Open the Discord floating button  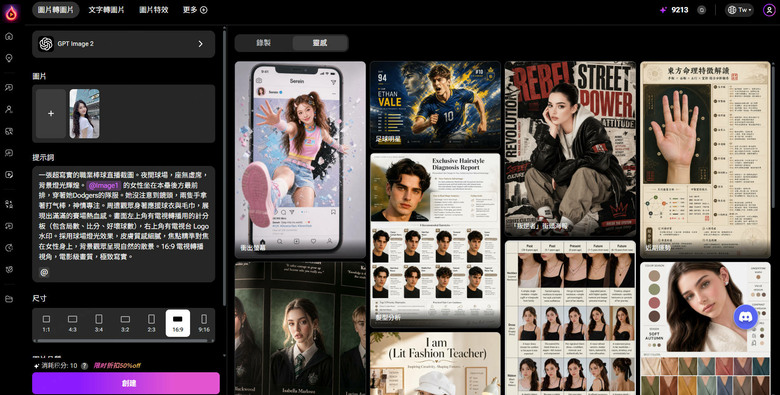coord(746,317)
